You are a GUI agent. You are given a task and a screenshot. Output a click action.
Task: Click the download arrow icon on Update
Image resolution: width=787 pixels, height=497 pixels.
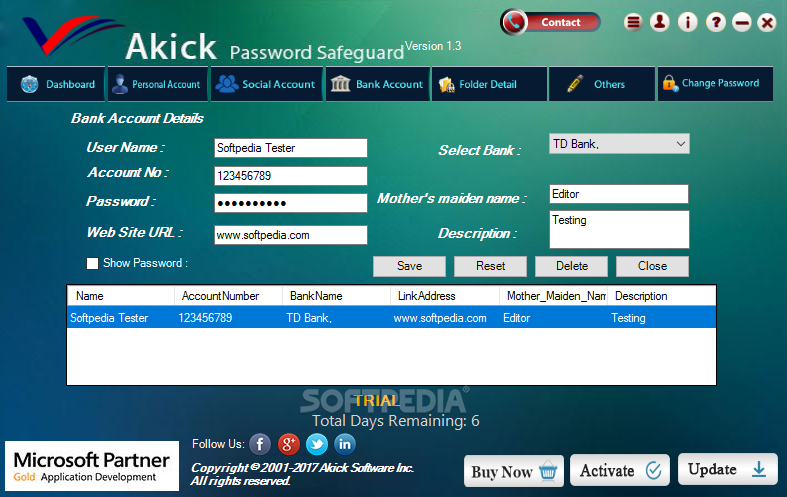[x=759, y=469]
